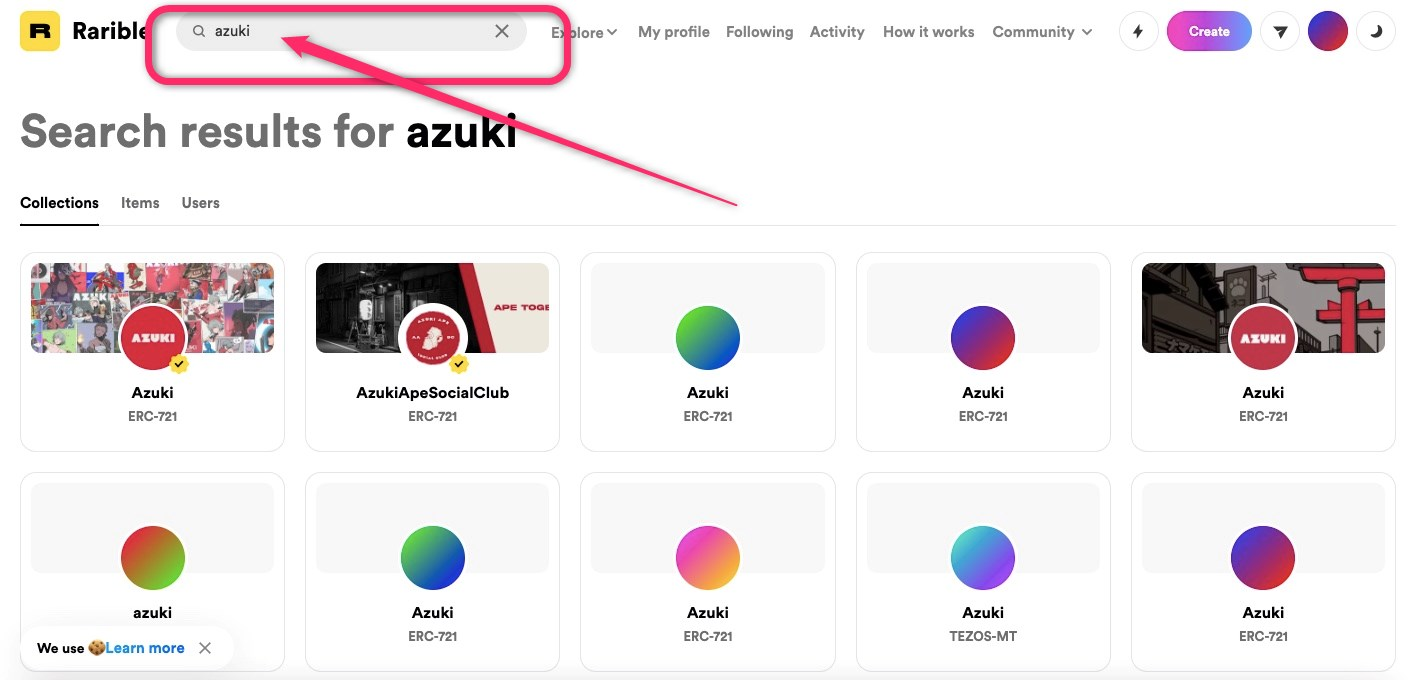Click the lightning bolt icon
Image resolution: width=1416 pixels, height=680 pixels.
pyautogui.click(x=1138, y=32)
